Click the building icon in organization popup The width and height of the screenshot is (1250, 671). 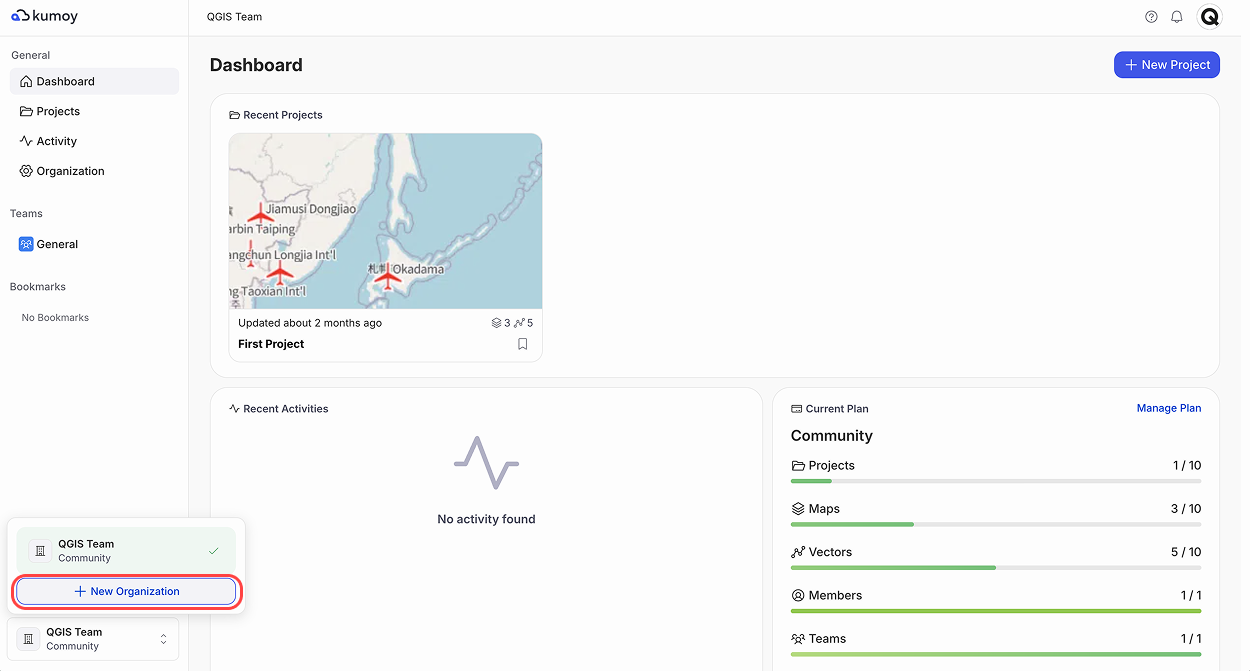tap(40, 551)
